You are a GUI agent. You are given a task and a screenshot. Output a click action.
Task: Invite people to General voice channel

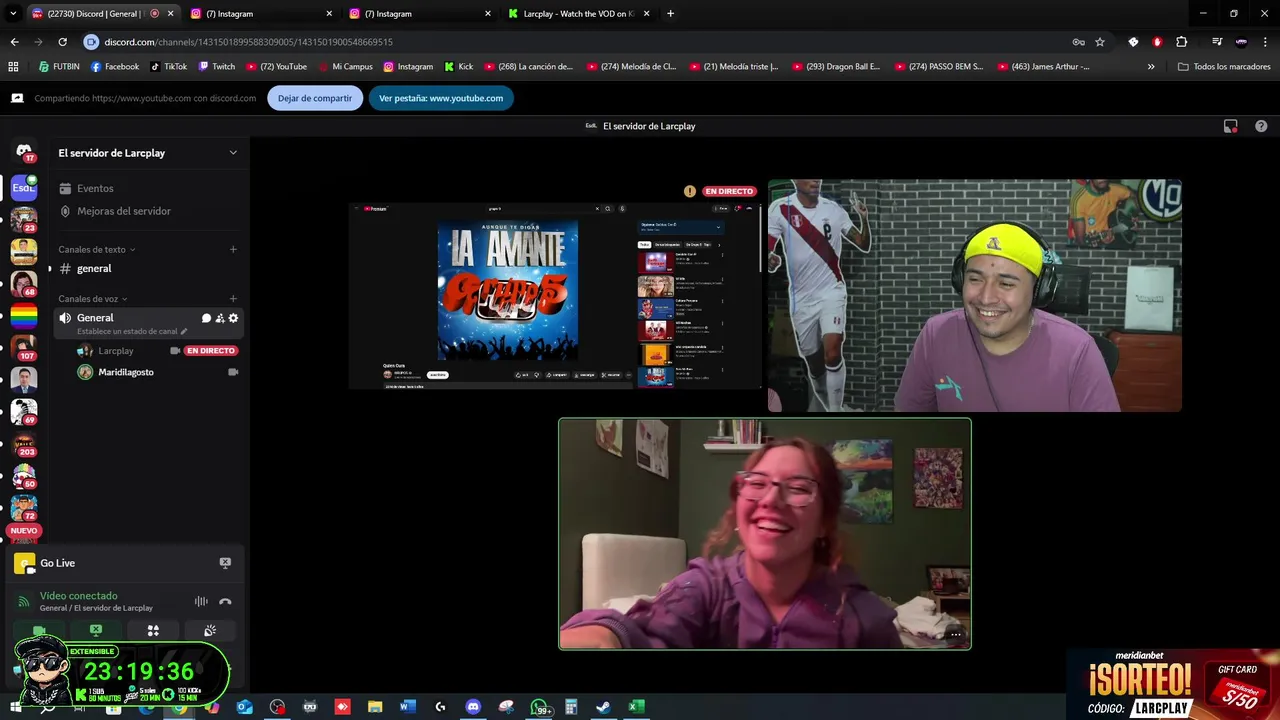220,318
